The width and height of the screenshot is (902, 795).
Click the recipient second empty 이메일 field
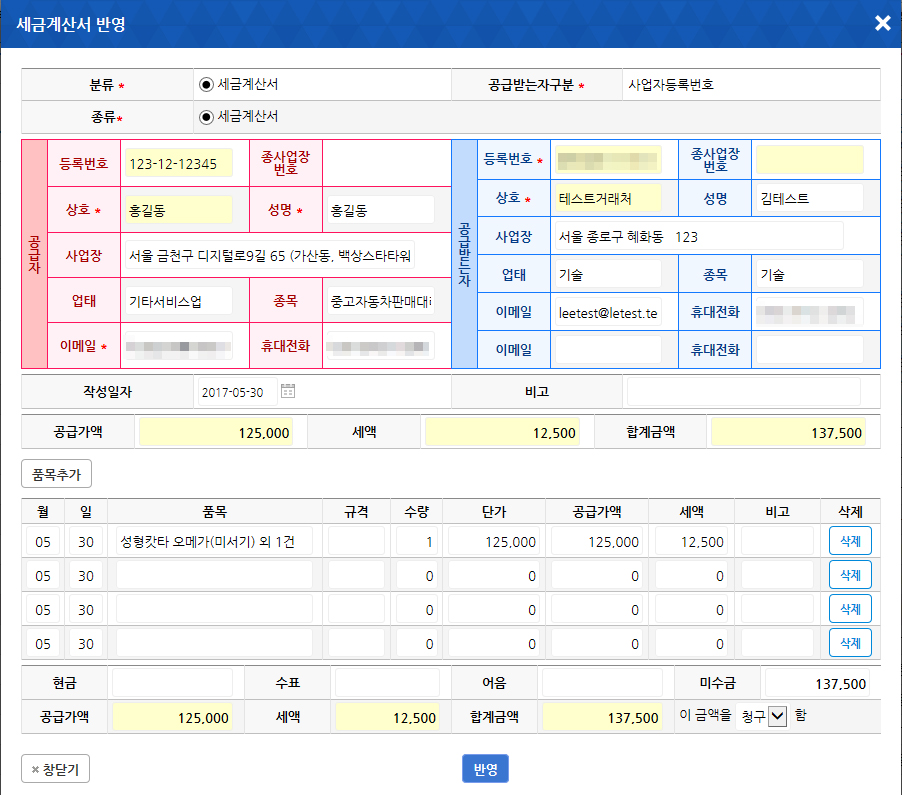pos(608,350)
